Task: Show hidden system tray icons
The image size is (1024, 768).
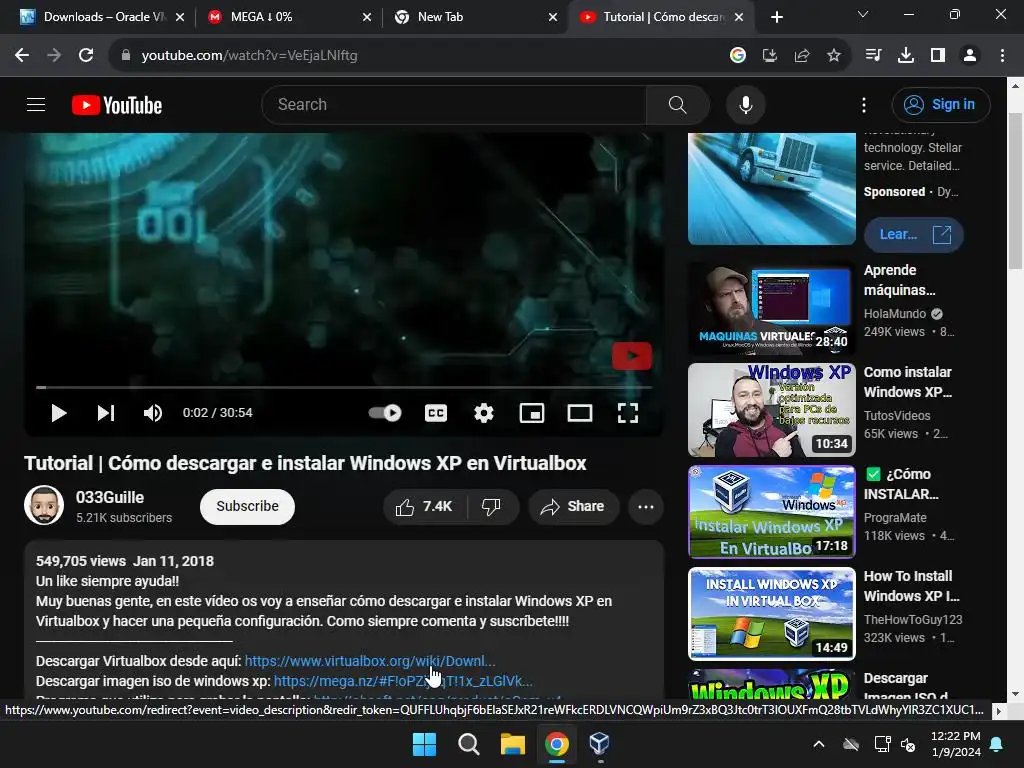Action: tap(818, 744)
